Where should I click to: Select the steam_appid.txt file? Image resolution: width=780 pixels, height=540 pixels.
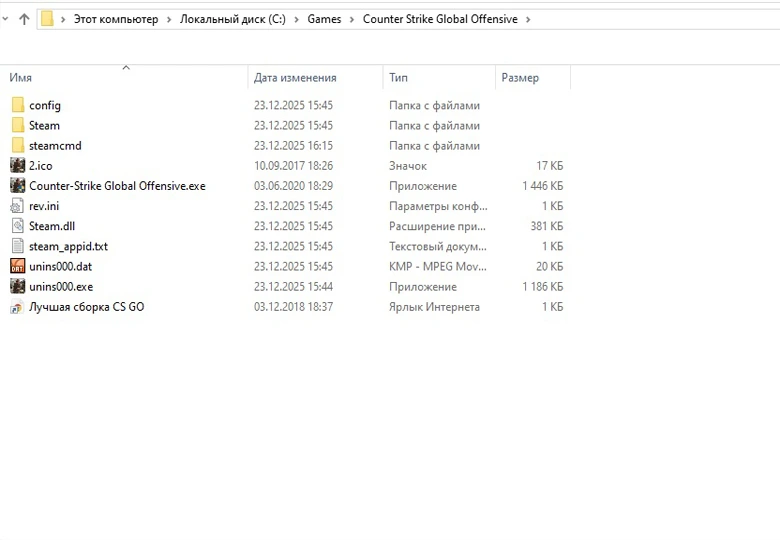(x=68, y=246)
